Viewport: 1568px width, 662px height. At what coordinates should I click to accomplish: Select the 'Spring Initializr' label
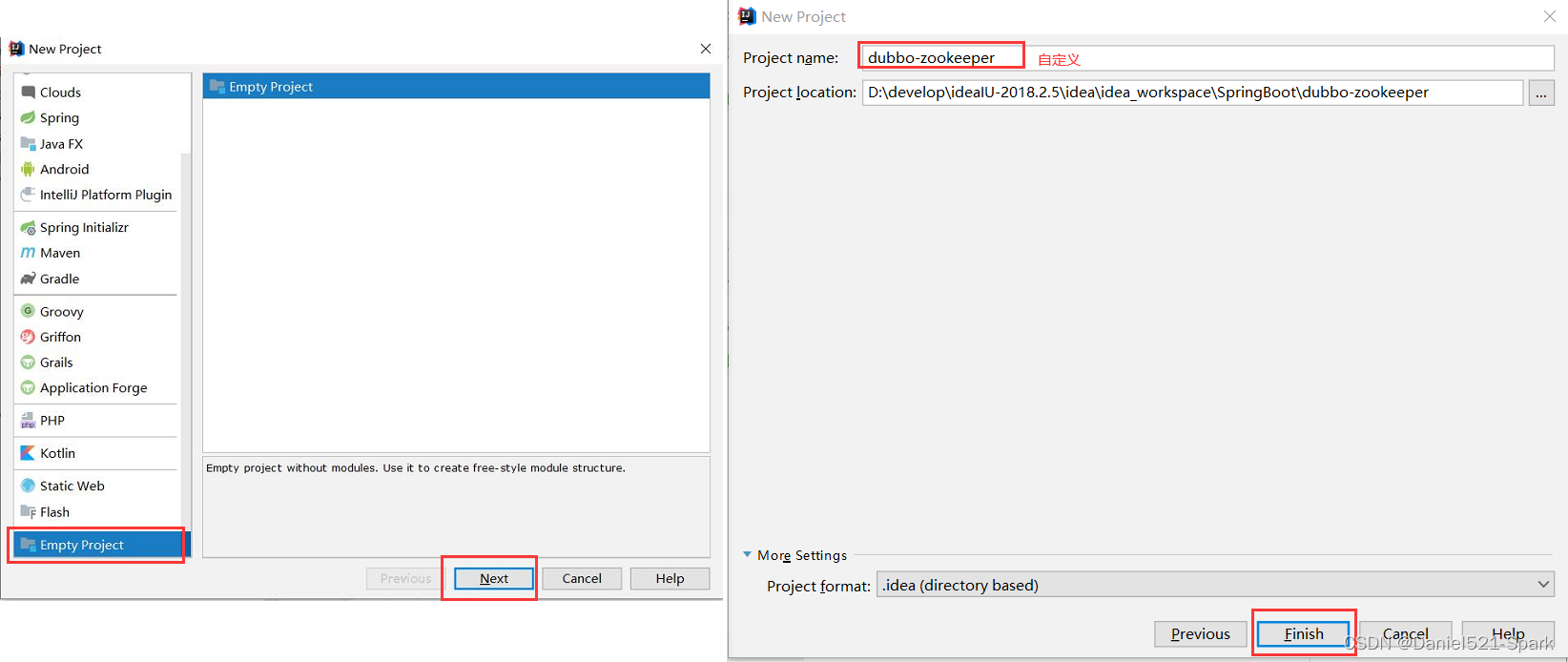84,228
